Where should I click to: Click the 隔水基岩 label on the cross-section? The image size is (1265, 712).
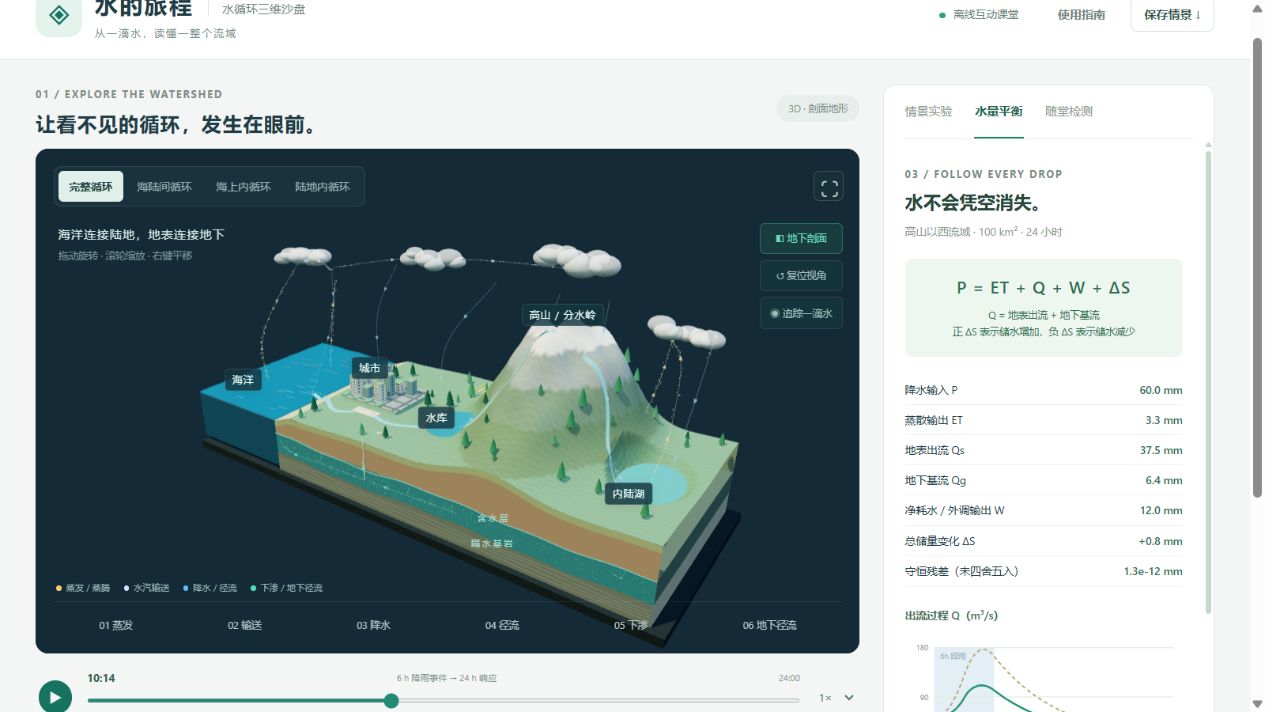pyautogui.click(x=491, y=543)
